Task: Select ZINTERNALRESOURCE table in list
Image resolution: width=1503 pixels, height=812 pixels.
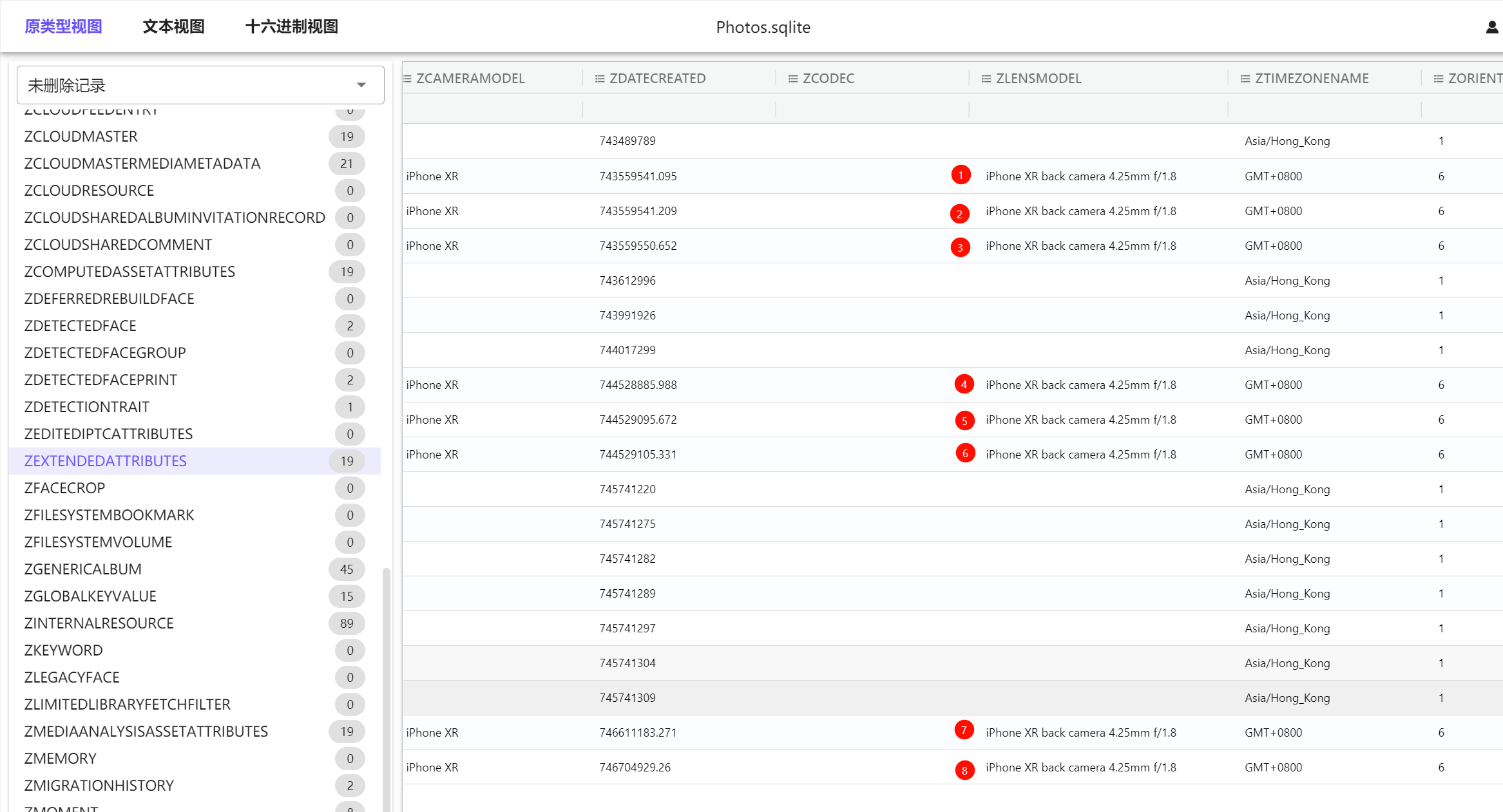Action: [99, 623]
